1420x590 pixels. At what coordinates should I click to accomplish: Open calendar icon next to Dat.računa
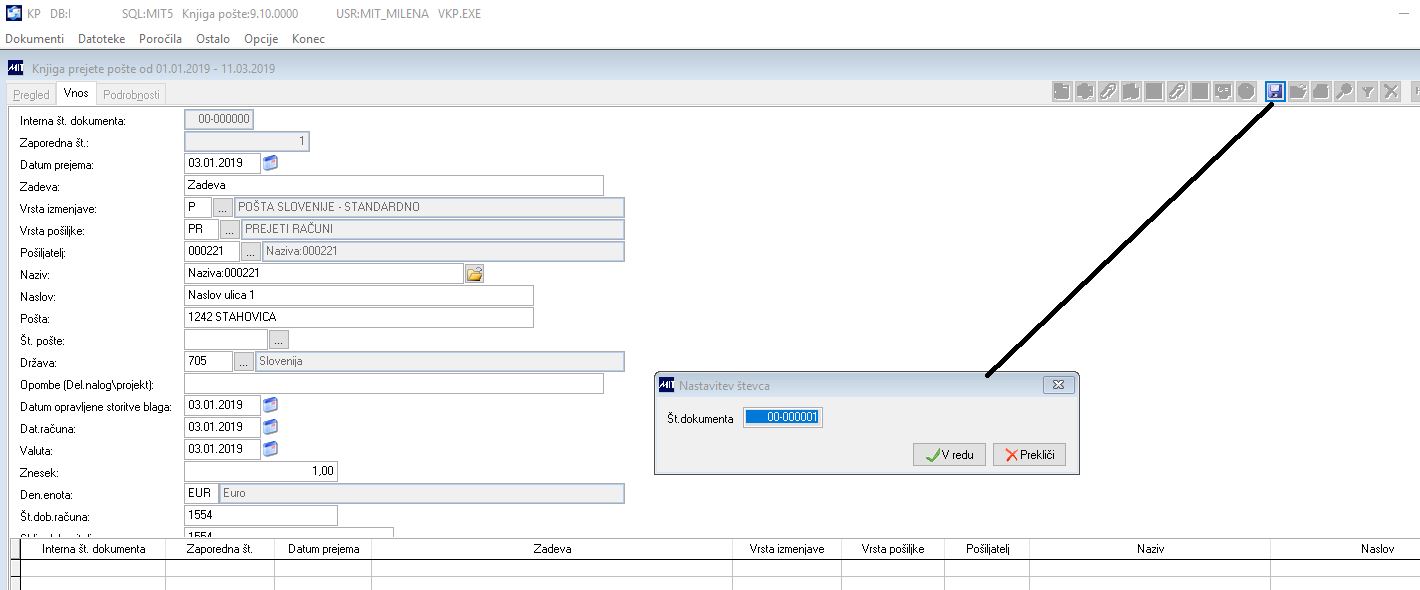tap(270, 427)
